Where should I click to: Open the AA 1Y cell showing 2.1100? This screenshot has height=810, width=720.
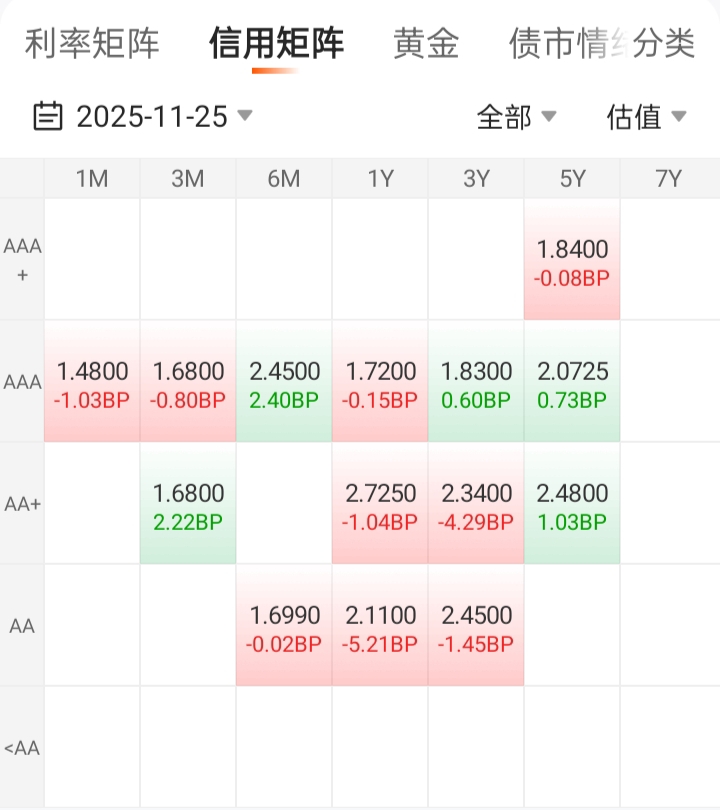[380, 626]
